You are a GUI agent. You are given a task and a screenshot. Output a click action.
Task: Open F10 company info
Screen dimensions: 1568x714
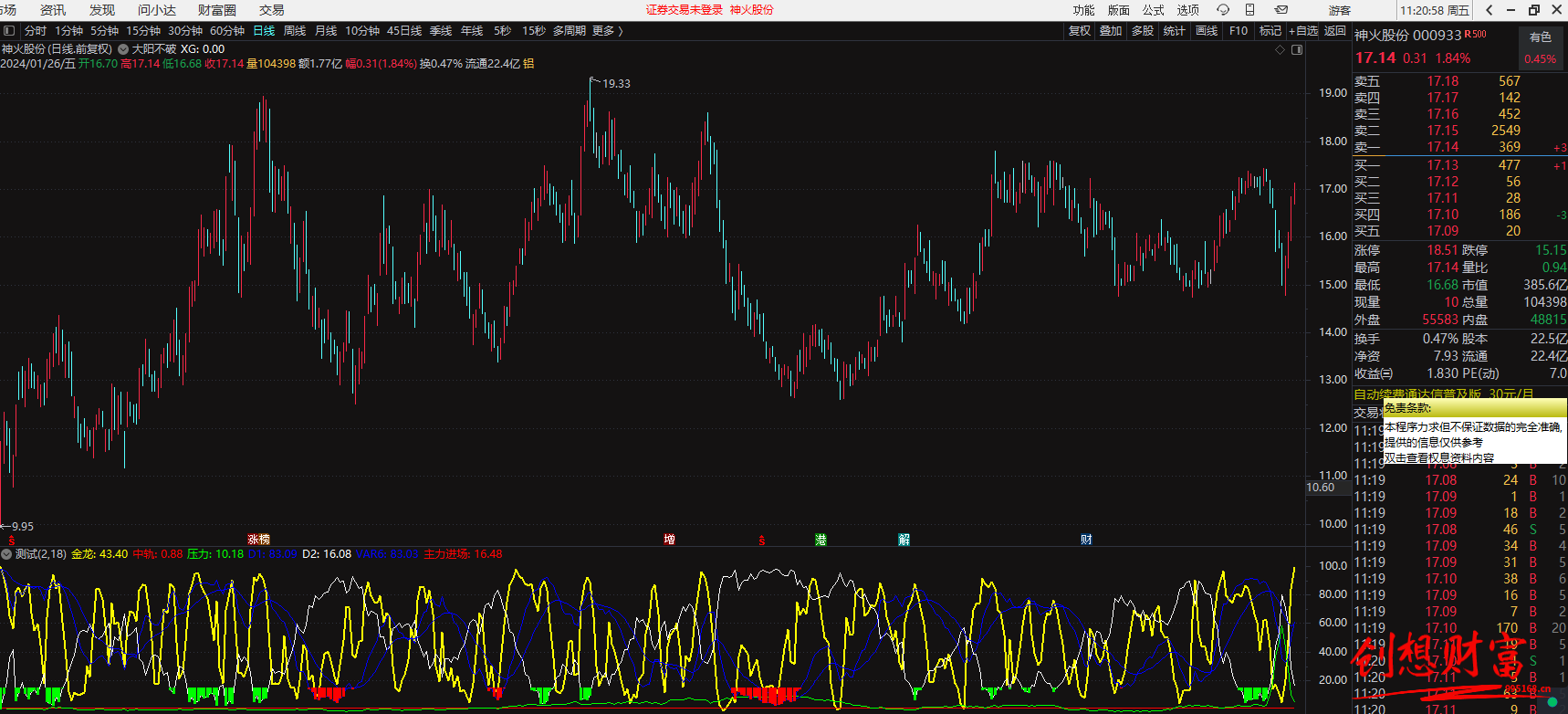click(x=1239, y=31)
